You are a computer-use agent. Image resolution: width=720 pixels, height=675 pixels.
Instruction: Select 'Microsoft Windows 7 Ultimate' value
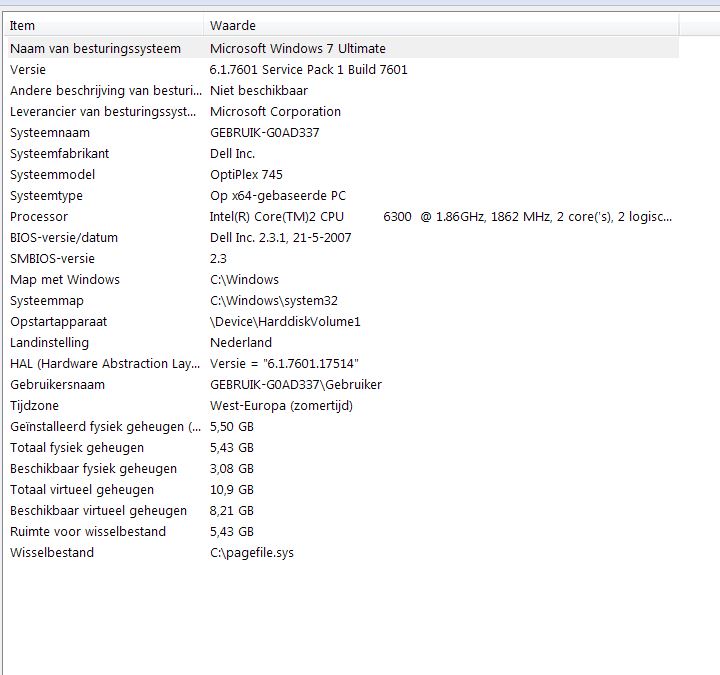click(x=298, y=48)
